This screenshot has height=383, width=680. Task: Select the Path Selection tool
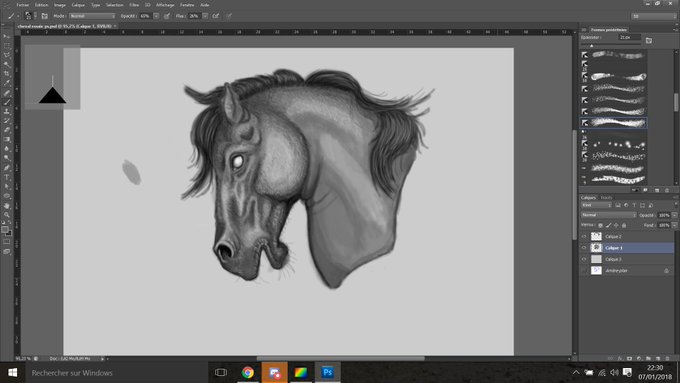coord(7,187)
